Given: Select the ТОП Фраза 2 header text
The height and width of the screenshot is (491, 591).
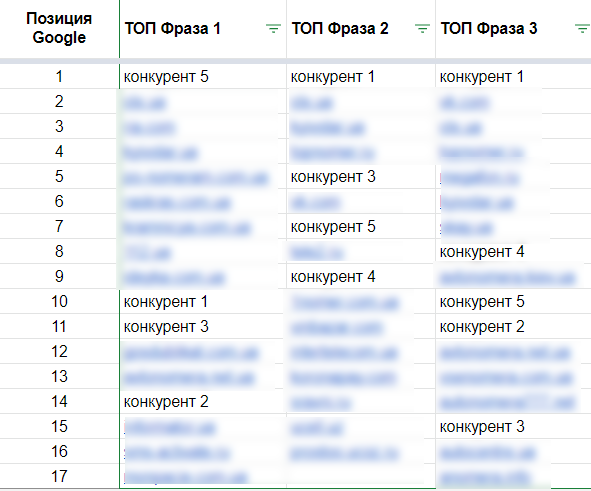Looking at the screenshot, I should click(340, 29).
